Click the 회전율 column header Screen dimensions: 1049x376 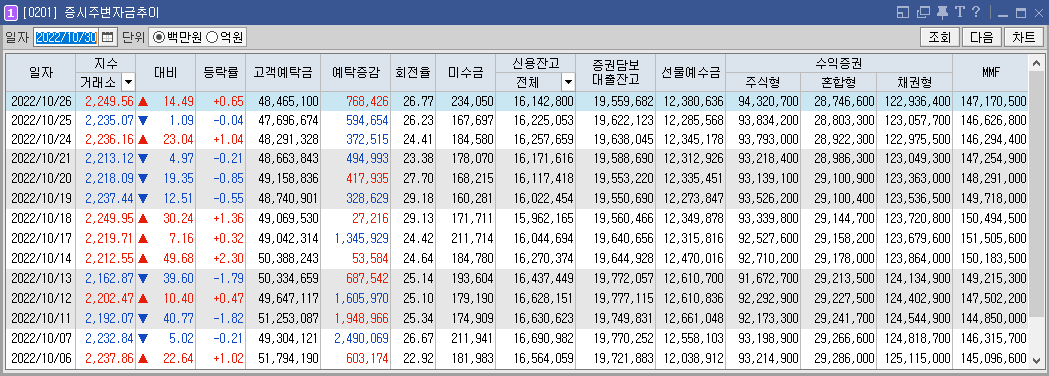pos(413,72)
